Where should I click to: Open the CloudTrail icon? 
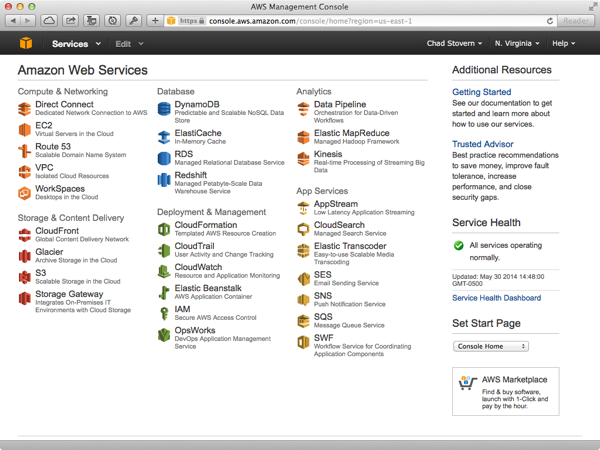(164, 250)
